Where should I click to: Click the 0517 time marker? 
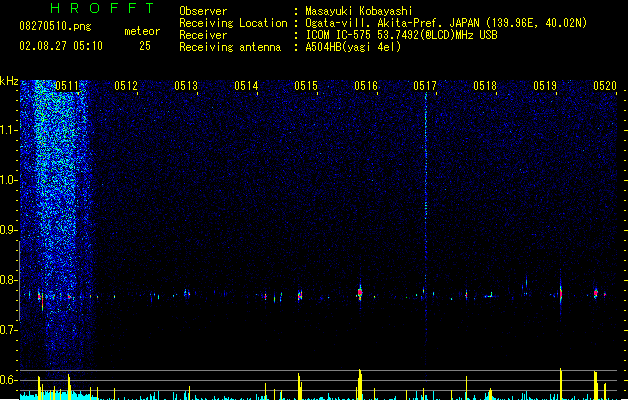pyautogui.click(x=425, y=86)
